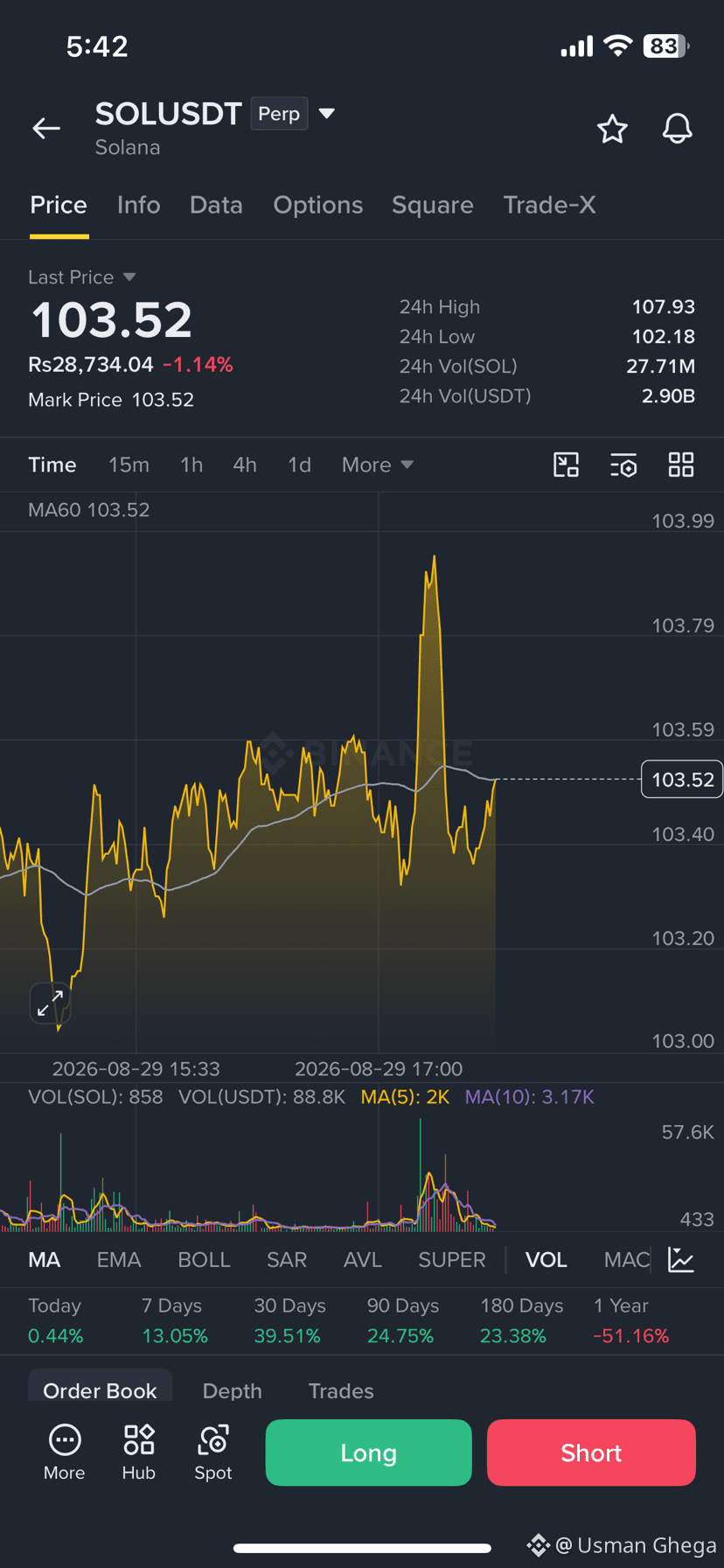Open price alert bell icon
Image resolution: width=724 pixels, height=1568 pixels.
click(677, 129)
